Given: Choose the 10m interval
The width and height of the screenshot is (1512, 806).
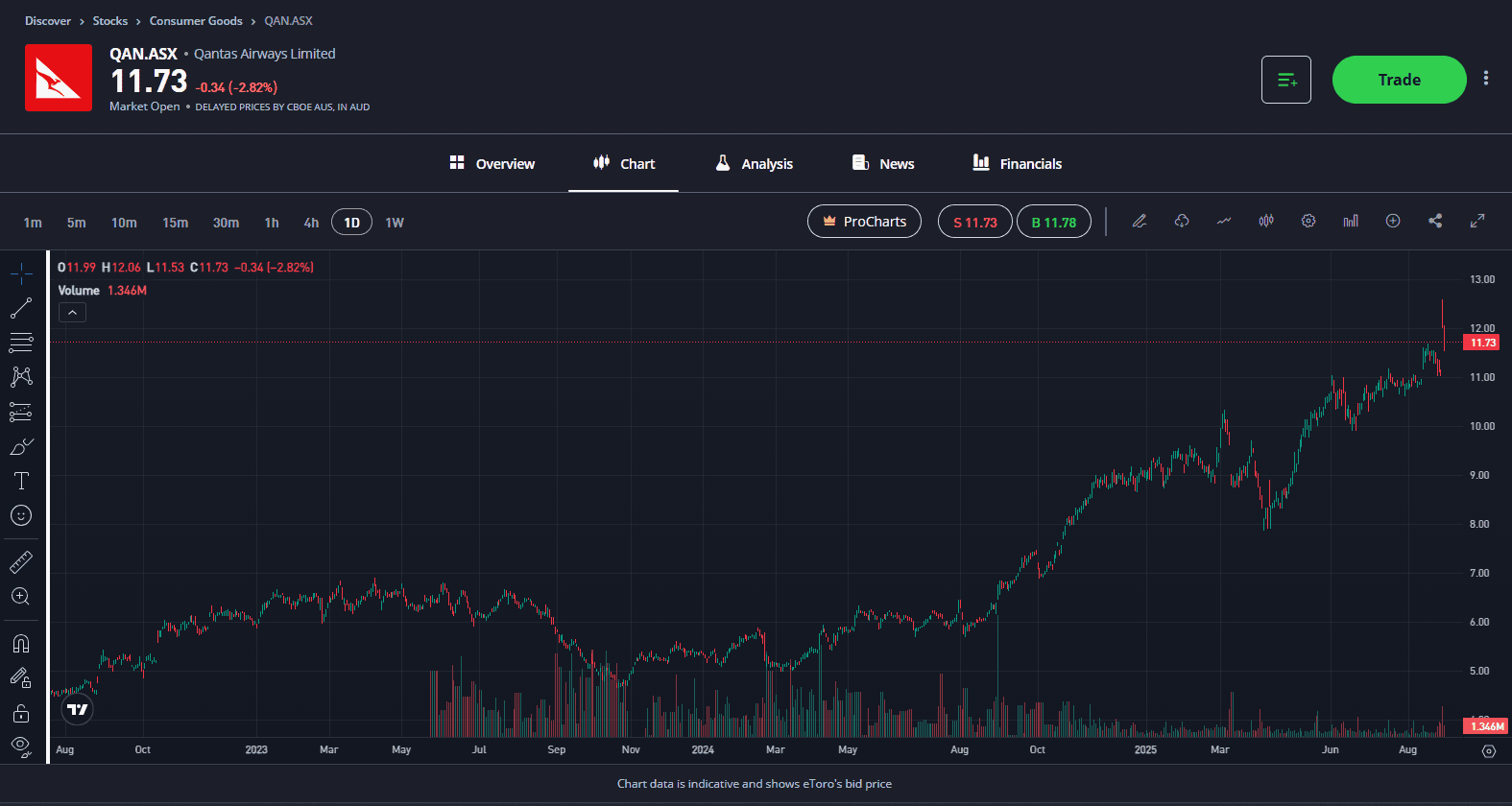Looking at the screenshot, I should (x=124, y=223).
